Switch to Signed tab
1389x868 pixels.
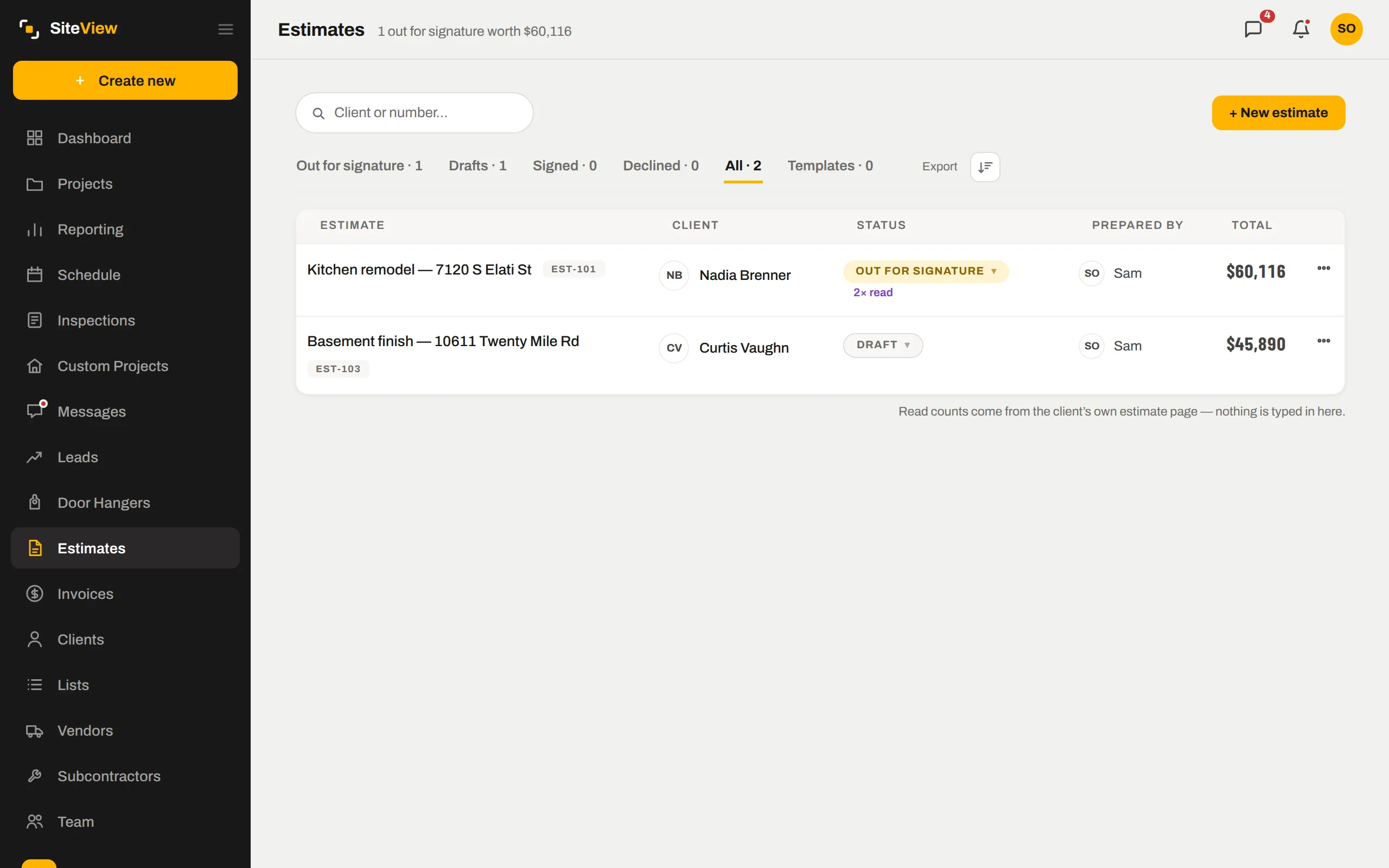click(x=565, y=166)
